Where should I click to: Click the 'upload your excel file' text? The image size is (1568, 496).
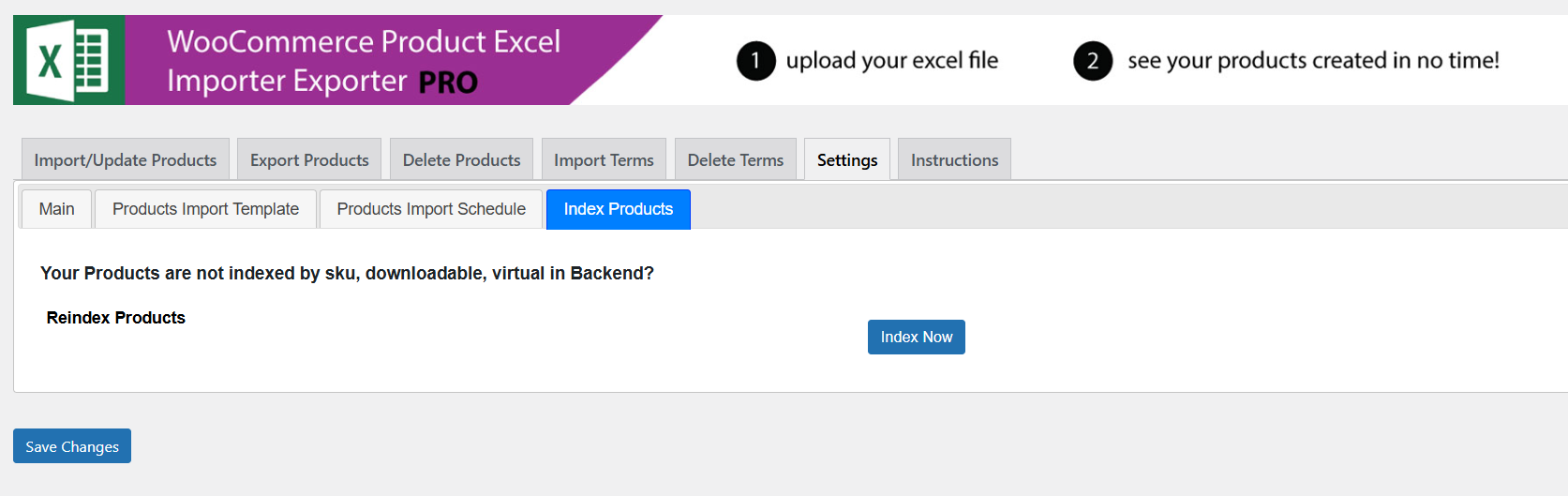(891, 61)
